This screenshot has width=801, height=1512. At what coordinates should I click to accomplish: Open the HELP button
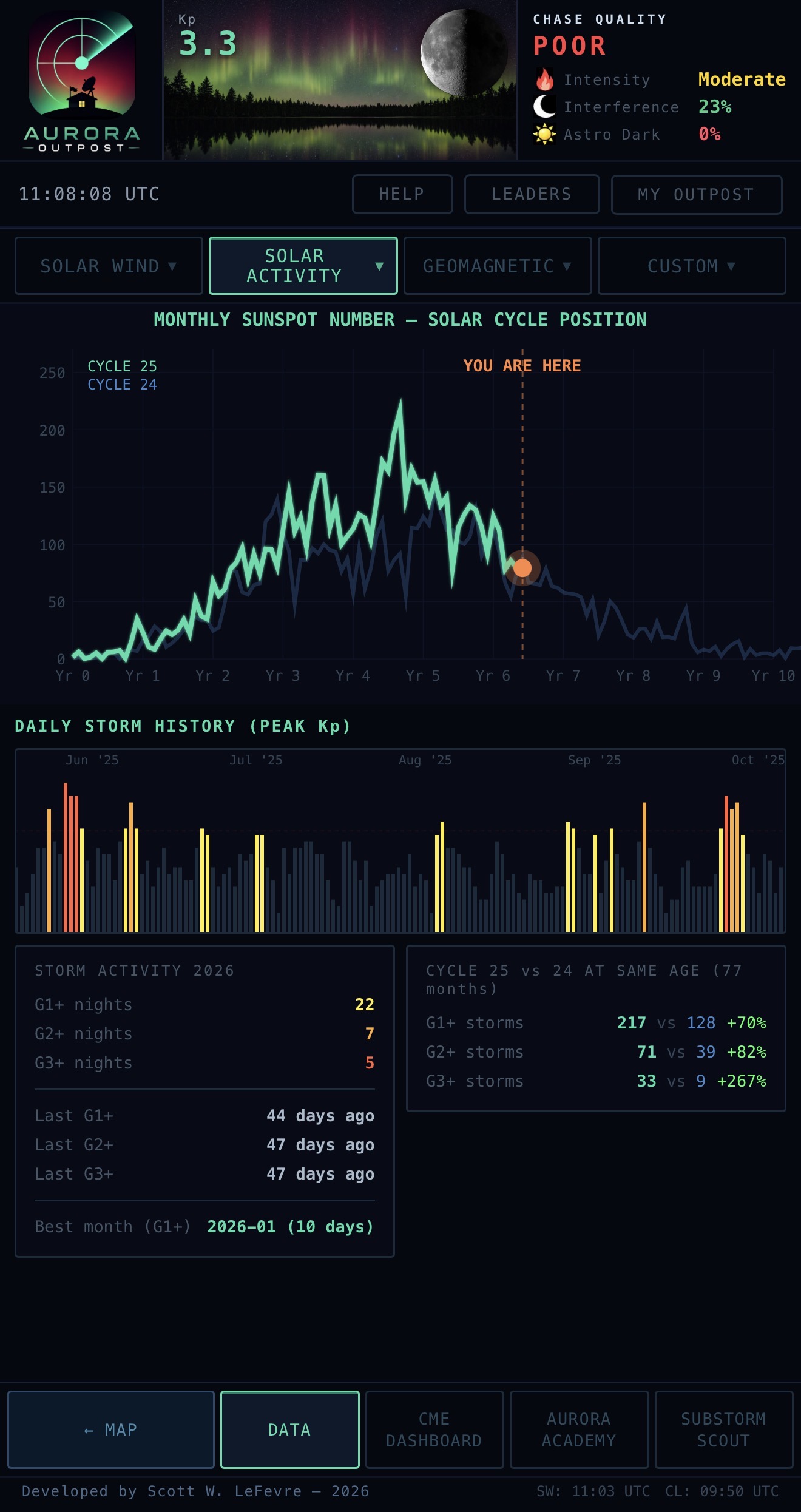click(x=402, y=194)
